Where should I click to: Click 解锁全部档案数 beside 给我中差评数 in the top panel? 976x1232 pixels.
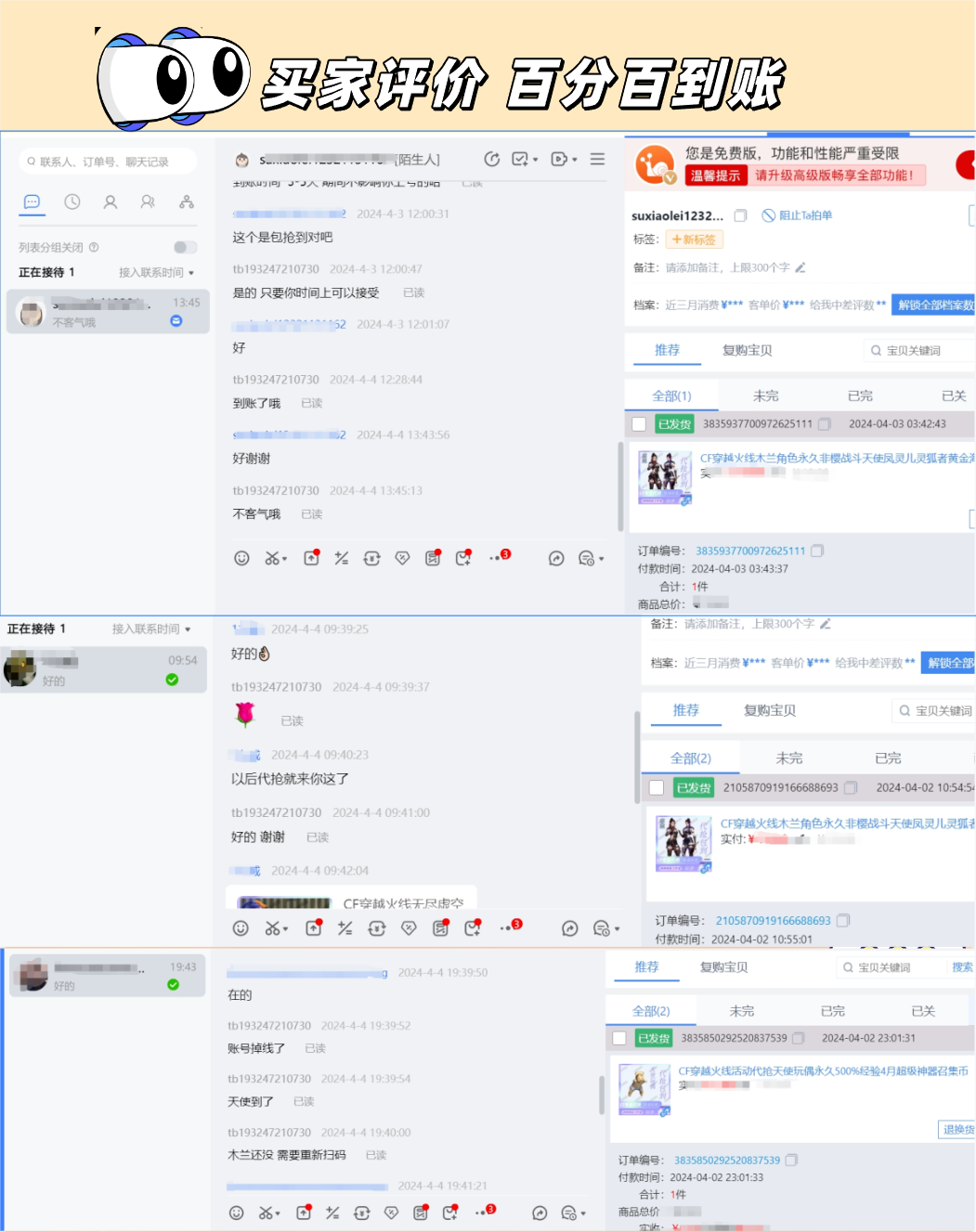(x=933, y=305)
